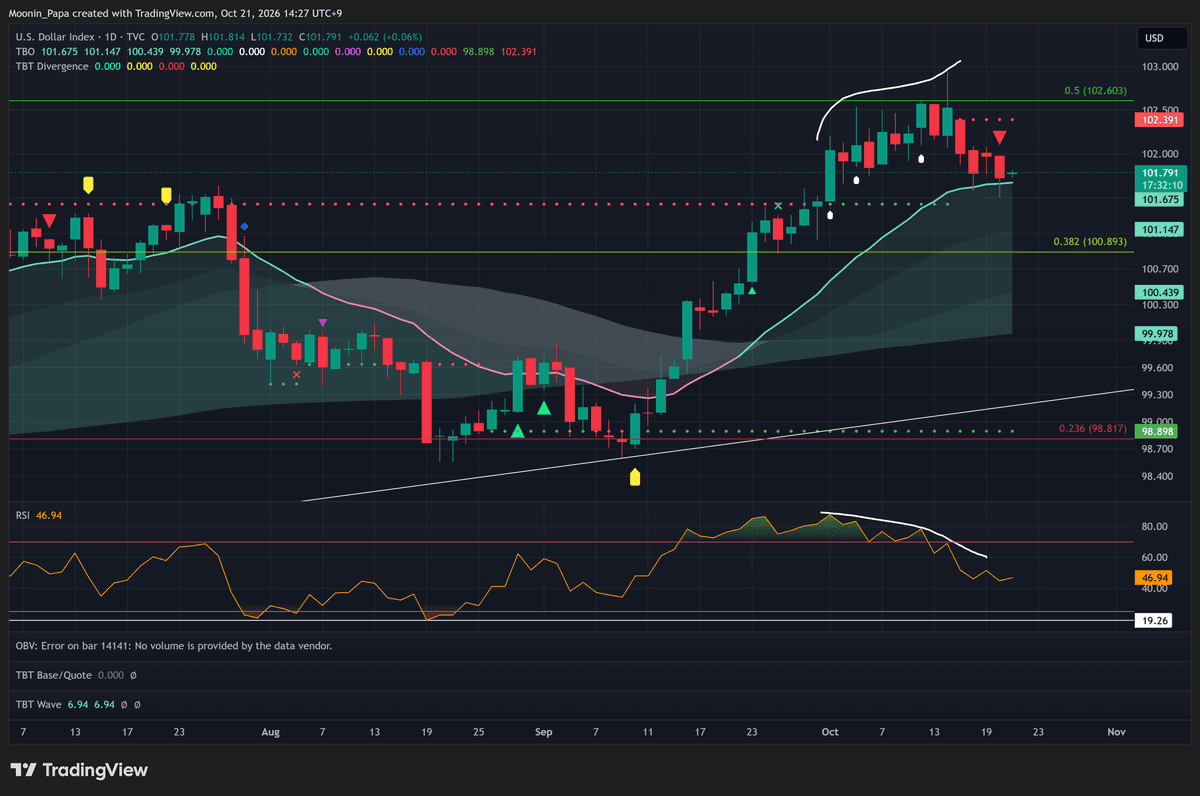Click the Aug label on the time axis
Viewport: 1200px width, 796px height.
pos(270,732)
